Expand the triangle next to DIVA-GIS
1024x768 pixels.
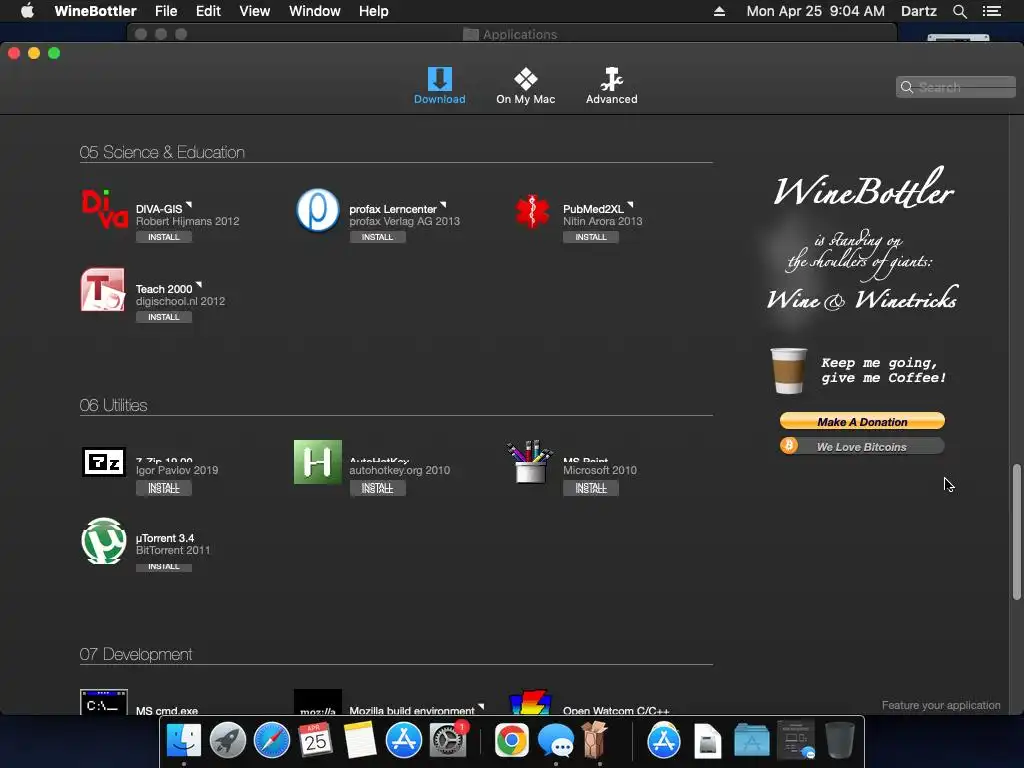pyautogui.click(x=189, y=204)
